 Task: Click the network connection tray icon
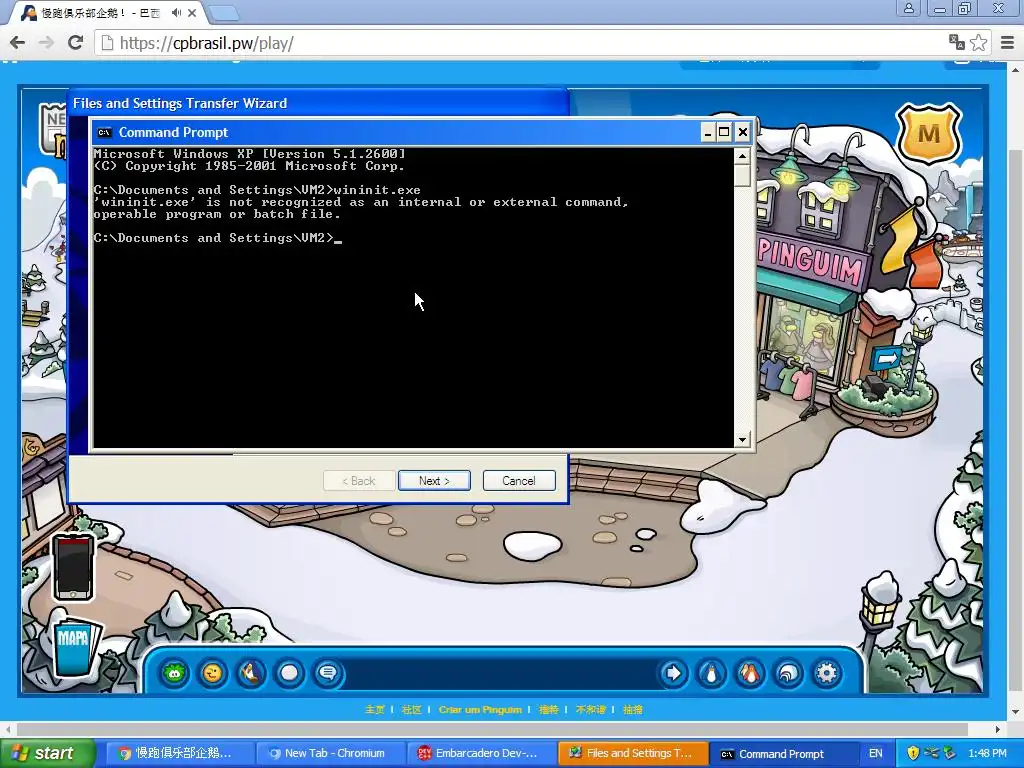coord(931,754)
